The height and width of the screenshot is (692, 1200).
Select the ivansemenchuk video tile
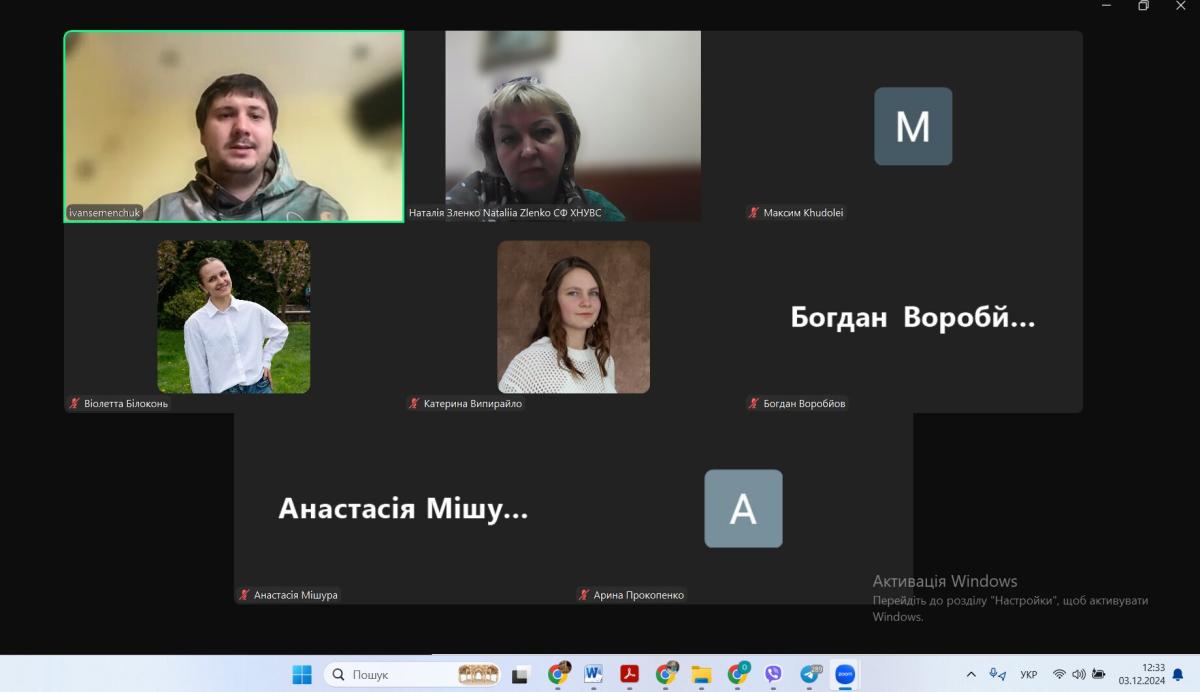tap(234, 125)
